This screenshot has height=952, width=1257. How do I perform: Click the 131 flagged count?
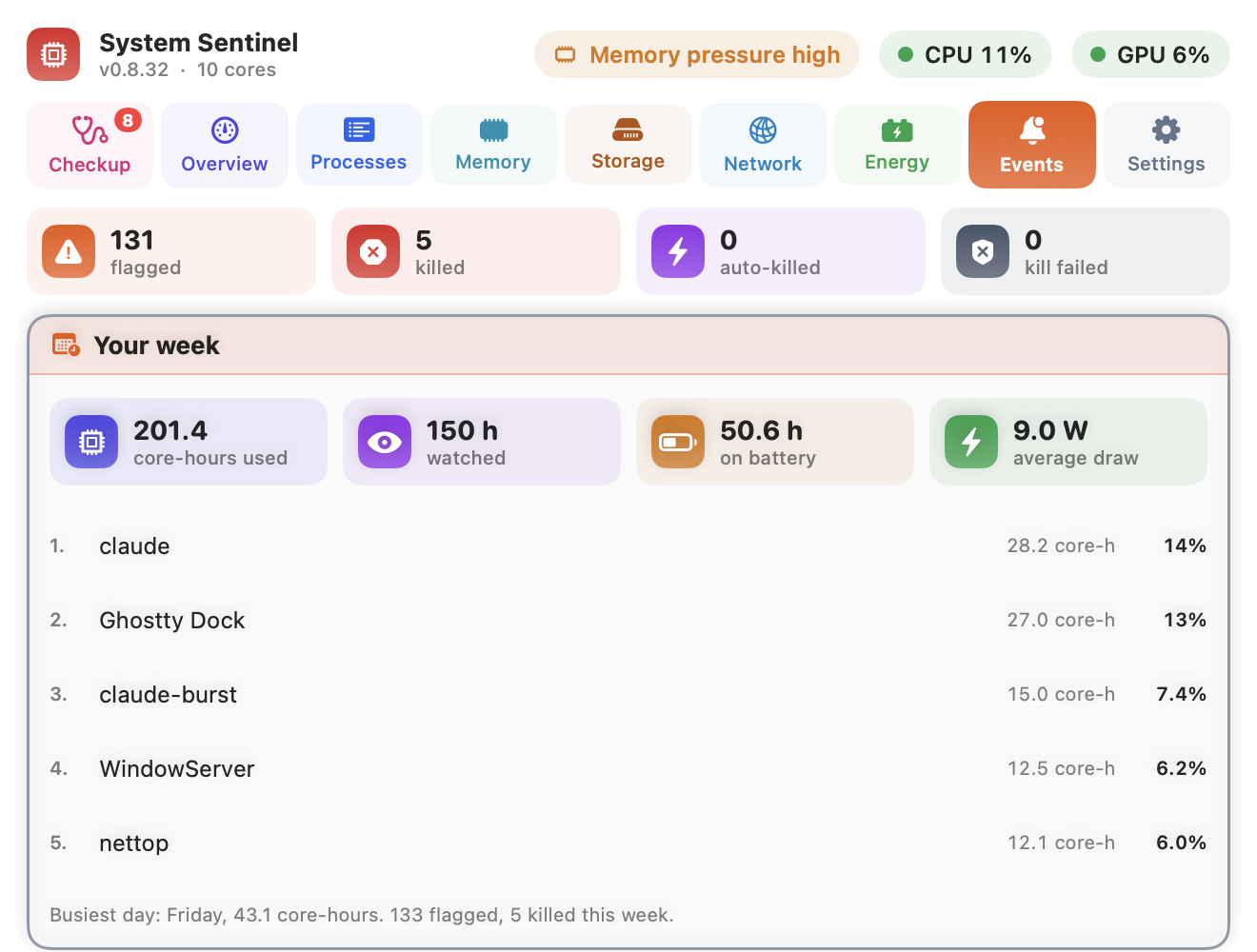coord(132,240)
